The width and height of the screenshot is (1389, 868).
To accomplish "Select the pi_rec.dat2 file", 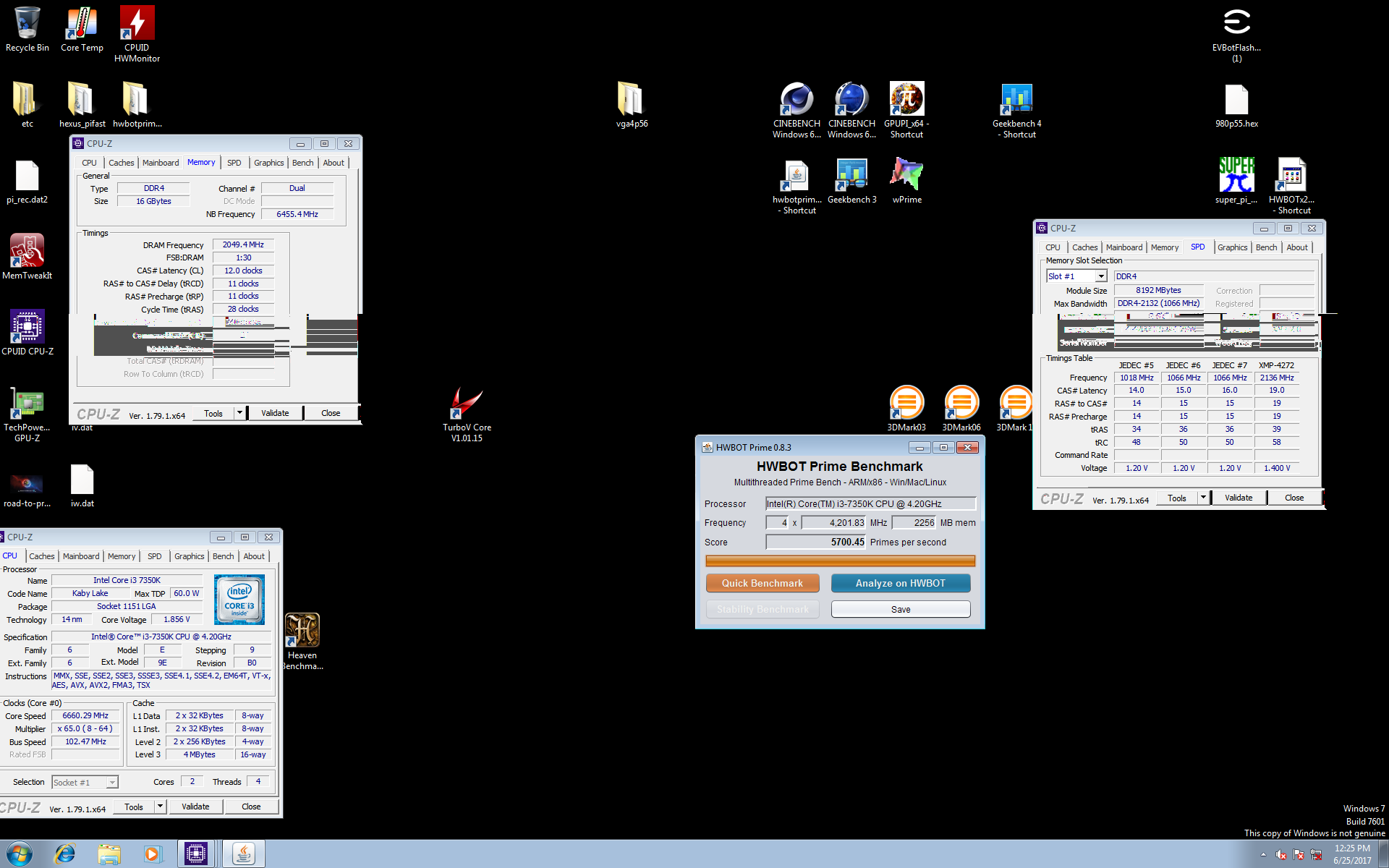I will (27, 182).
